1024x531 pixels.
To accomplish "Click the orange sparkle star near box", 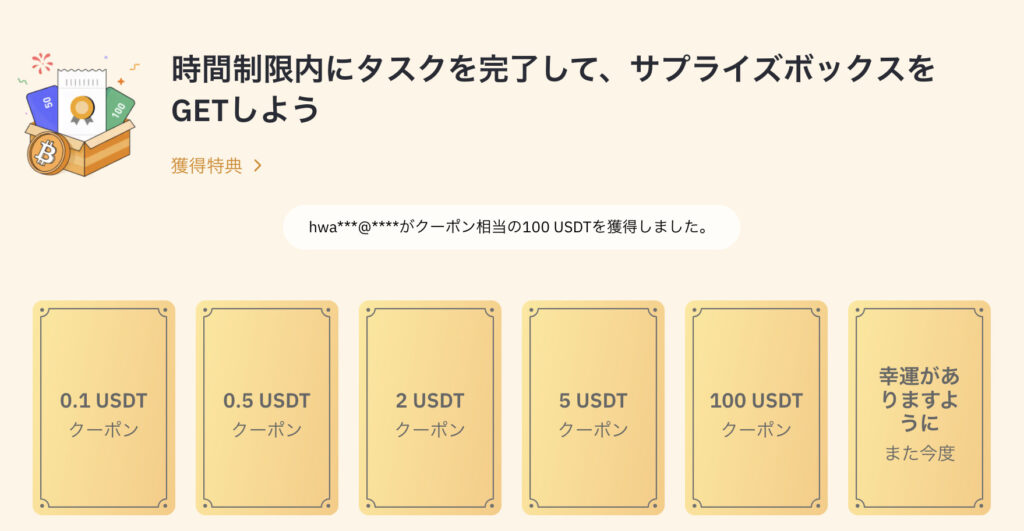I will tap(121, 82).
